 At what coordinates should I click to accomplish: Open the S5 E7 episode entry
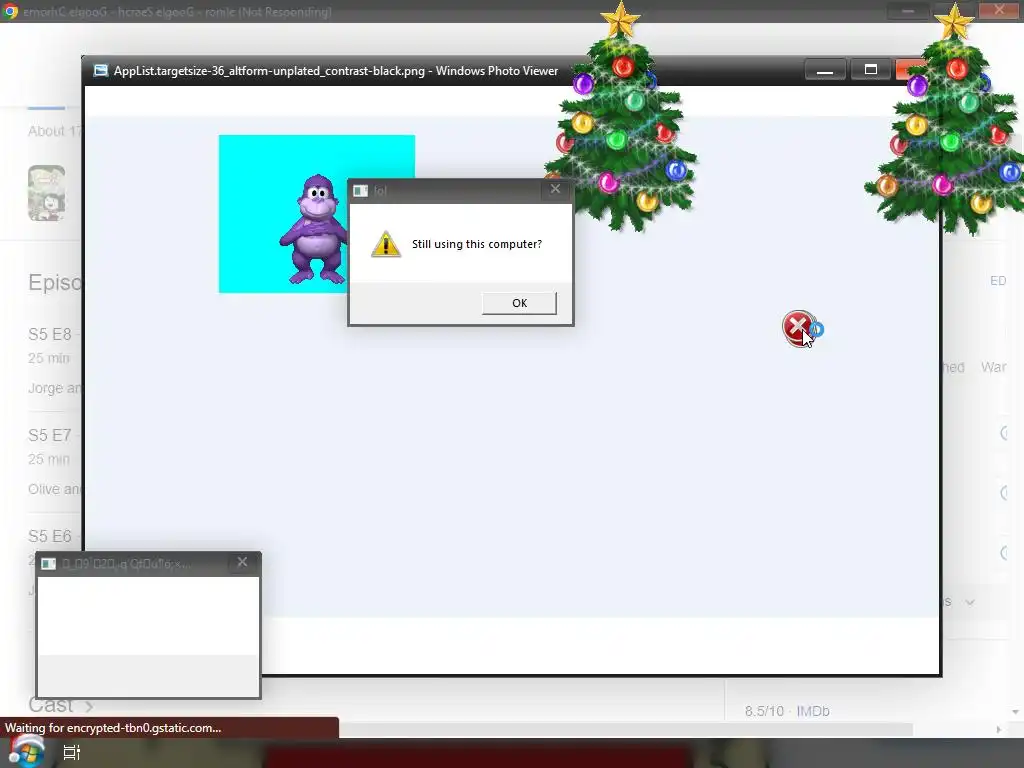pos(50,436)
